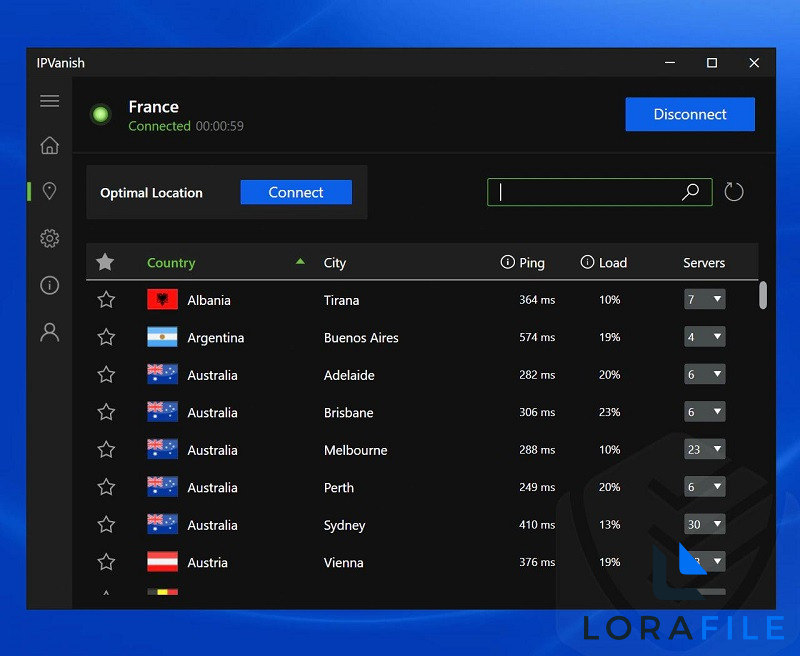Close the IPVanish window
Screen dimensions: 800x656
click(x=754, y=63)
